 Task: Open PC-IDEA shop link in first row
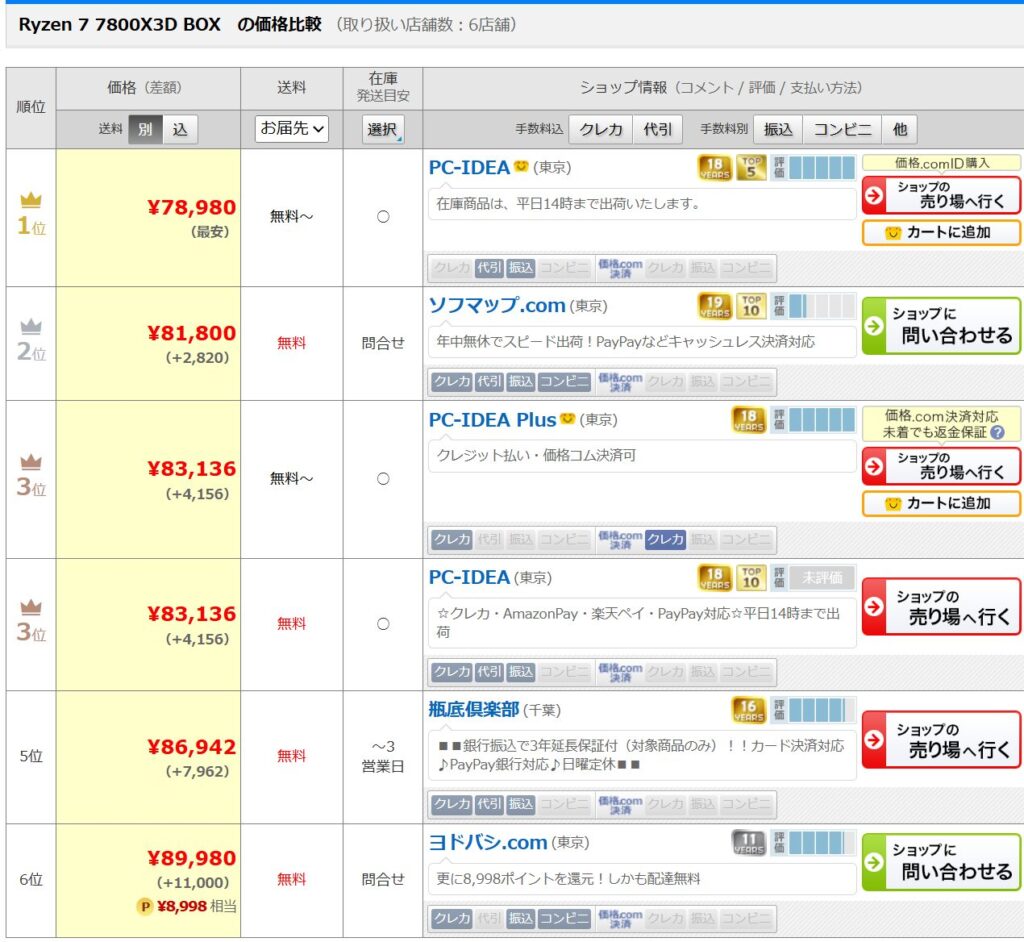469,168
